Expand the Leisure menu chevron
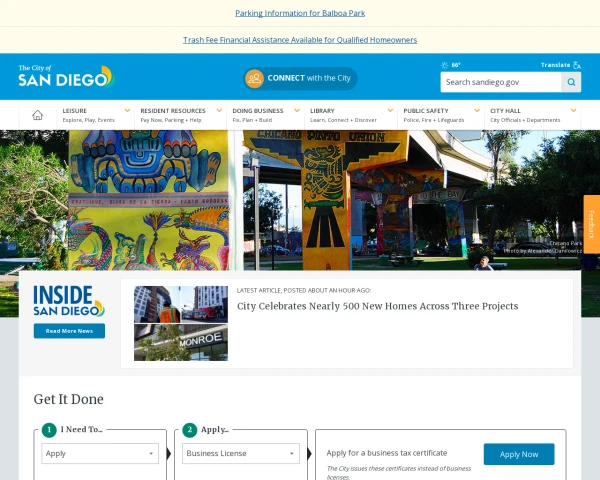This screenshot has height=480, width=600. click(127, 111)
